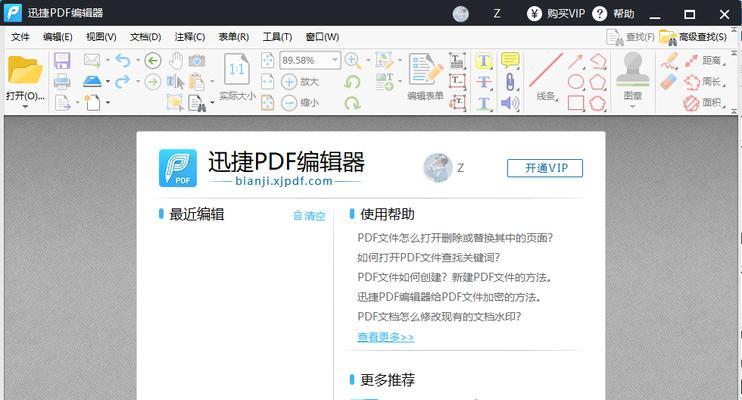Go to the previous view with the green left arrow
The height and width of the screenshot is (400, 742).
coord(153,60)
